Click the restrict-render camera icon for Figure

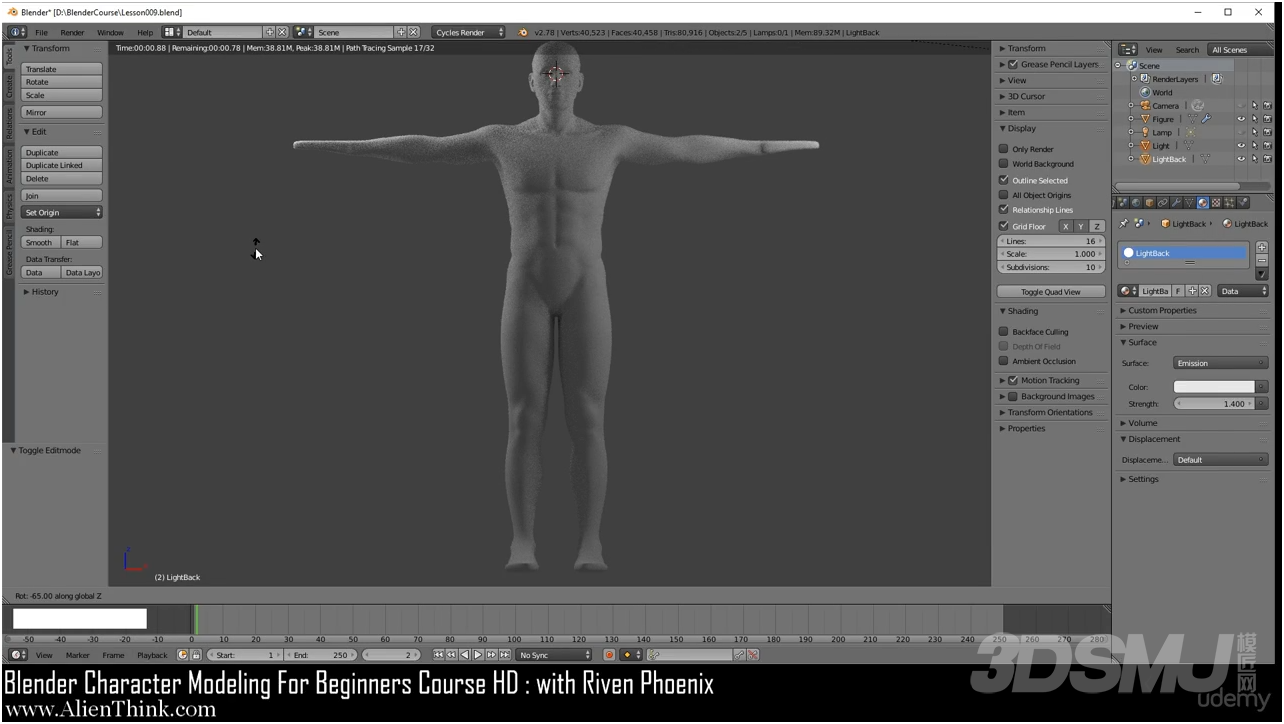[1267, 119]
